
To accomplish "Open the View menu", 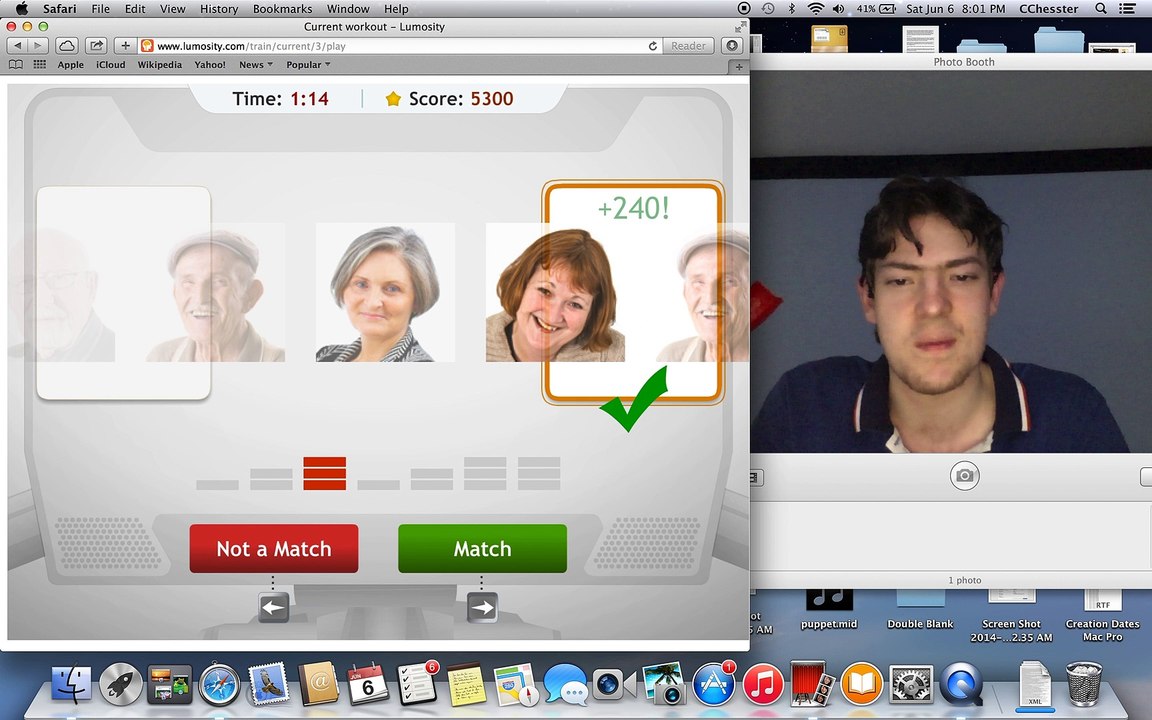I will pos(173,9).
